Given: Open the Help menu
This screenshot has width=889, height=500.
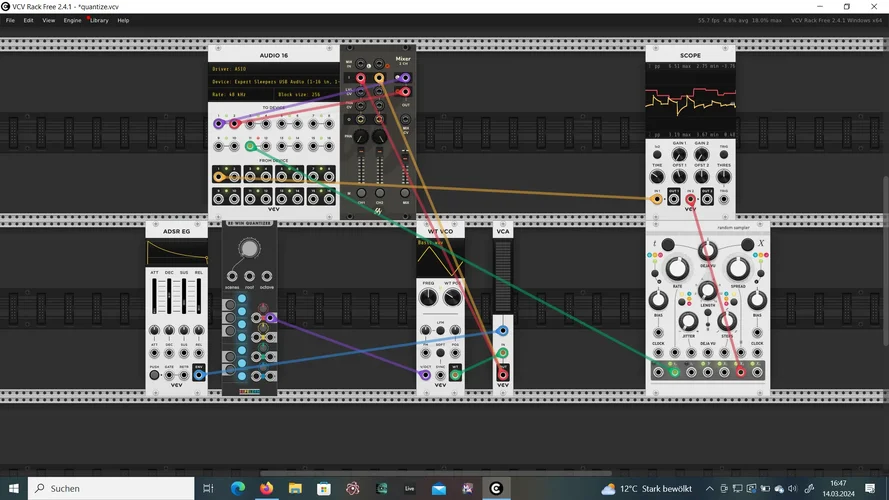Looking at the screenshot, I should click(x=123, y=20).
